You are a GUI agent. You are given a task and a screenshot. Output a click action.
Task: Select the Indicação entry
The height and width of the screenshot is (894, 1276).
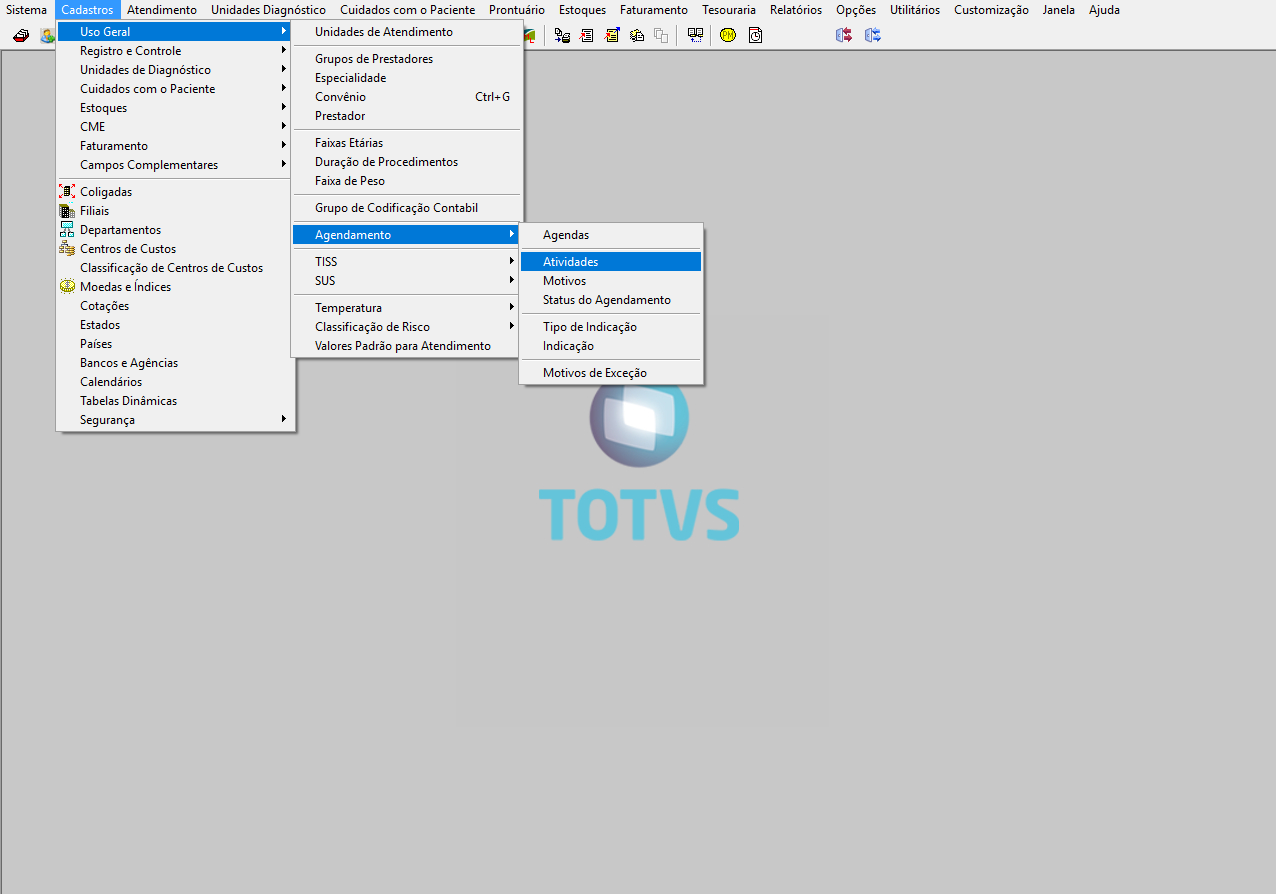pyautogui.click(x=611, y=346)
